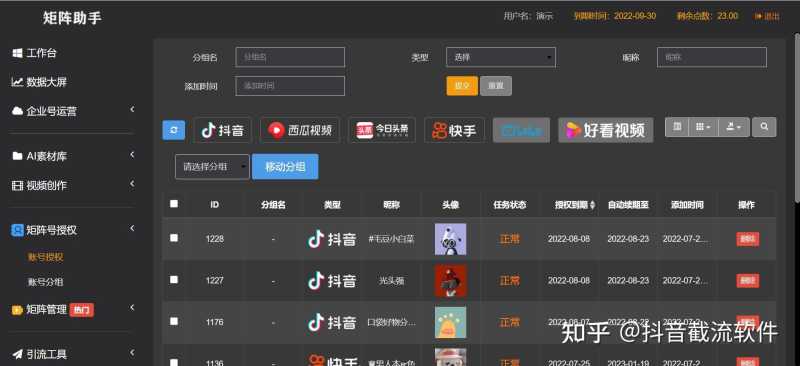Expand the 企业号运营 sidebar chevron
This screenshot has width=800, height=366.
coord(132,110)
